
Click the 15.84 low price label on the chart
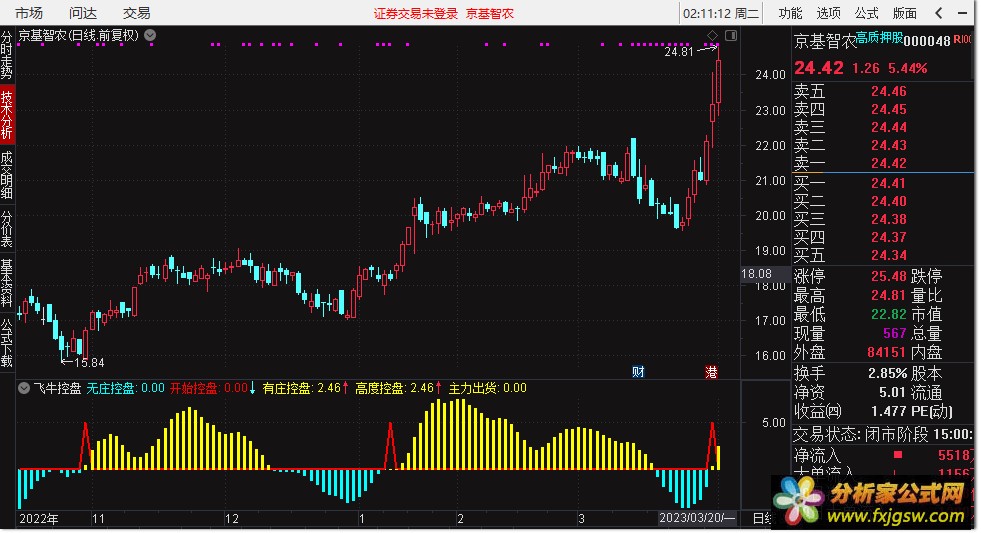click(89, 363)
